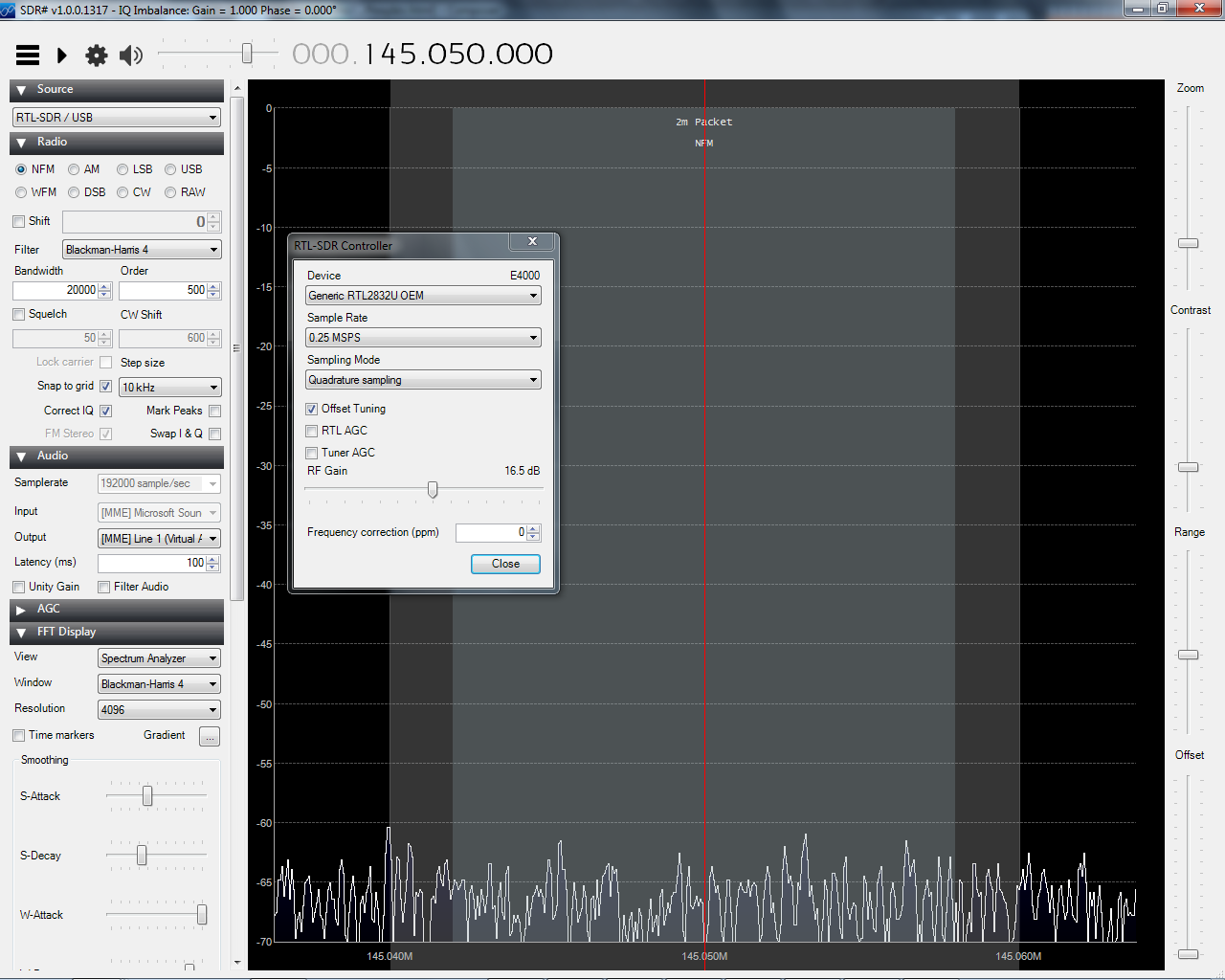Enable the Shift checkbox
Image resolution: width=1225 pixels, height=980 pixels.
tap(19, 221)
